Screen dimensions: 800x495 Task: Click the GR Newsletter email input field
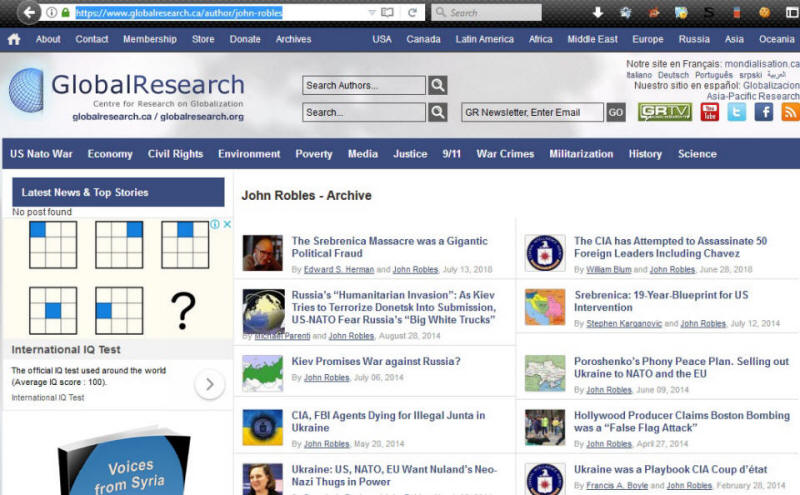(532, 113)
